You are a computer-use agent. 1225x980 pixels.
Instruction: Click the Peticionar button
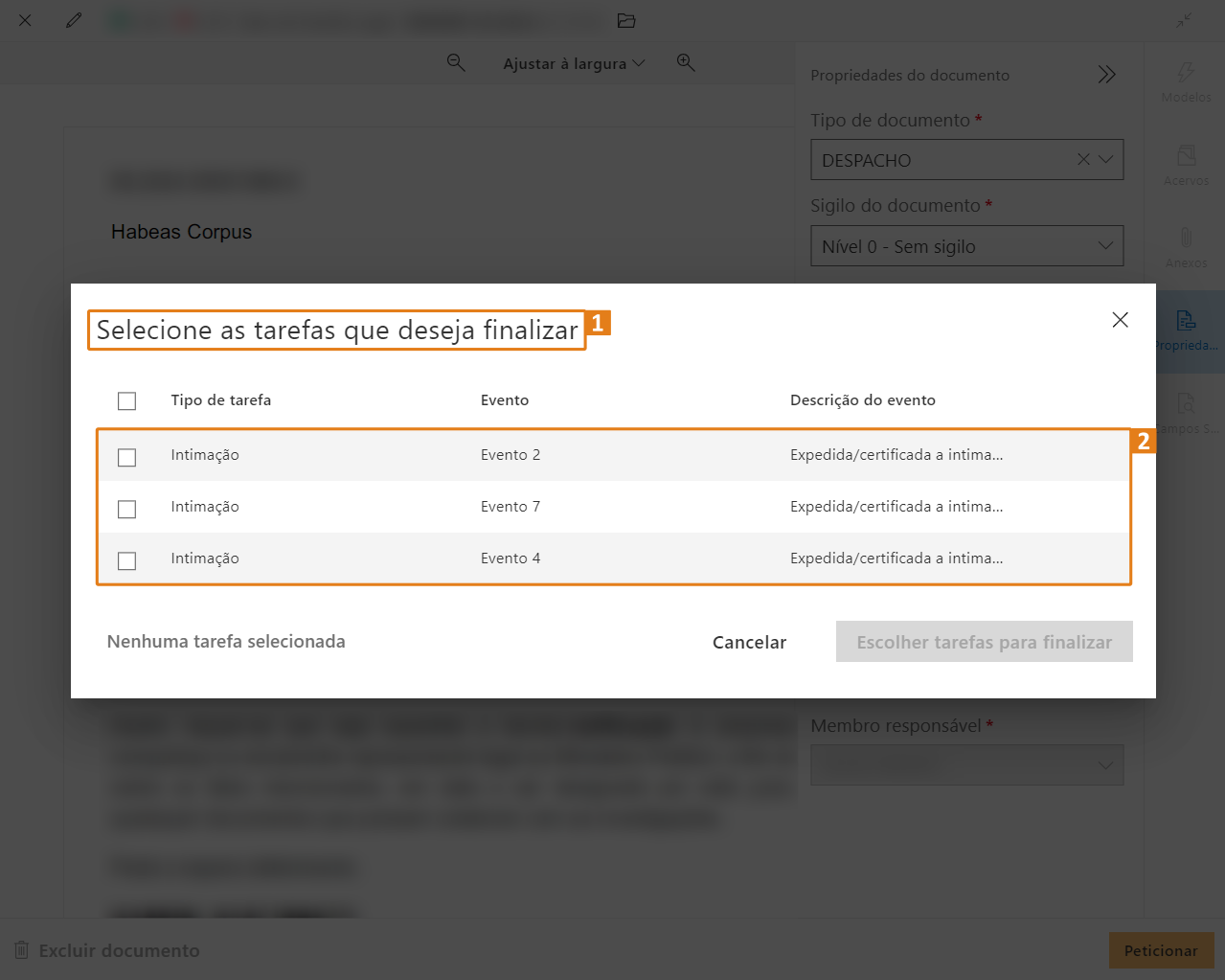(x=1160, y=950)
